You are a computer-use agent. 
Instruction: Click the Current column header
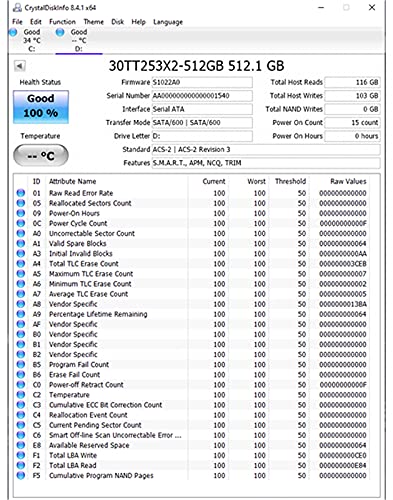214,181
